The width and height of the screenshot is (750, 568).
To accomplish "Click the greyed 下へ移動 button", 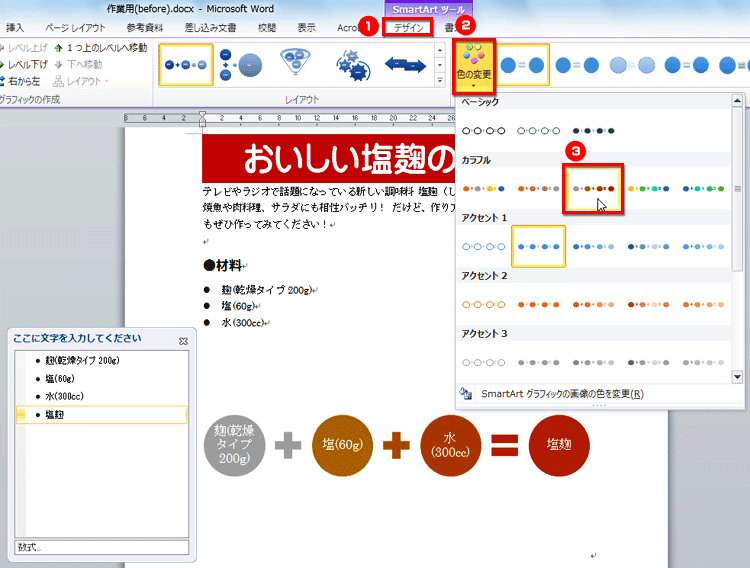I will [x=78, y=65].
